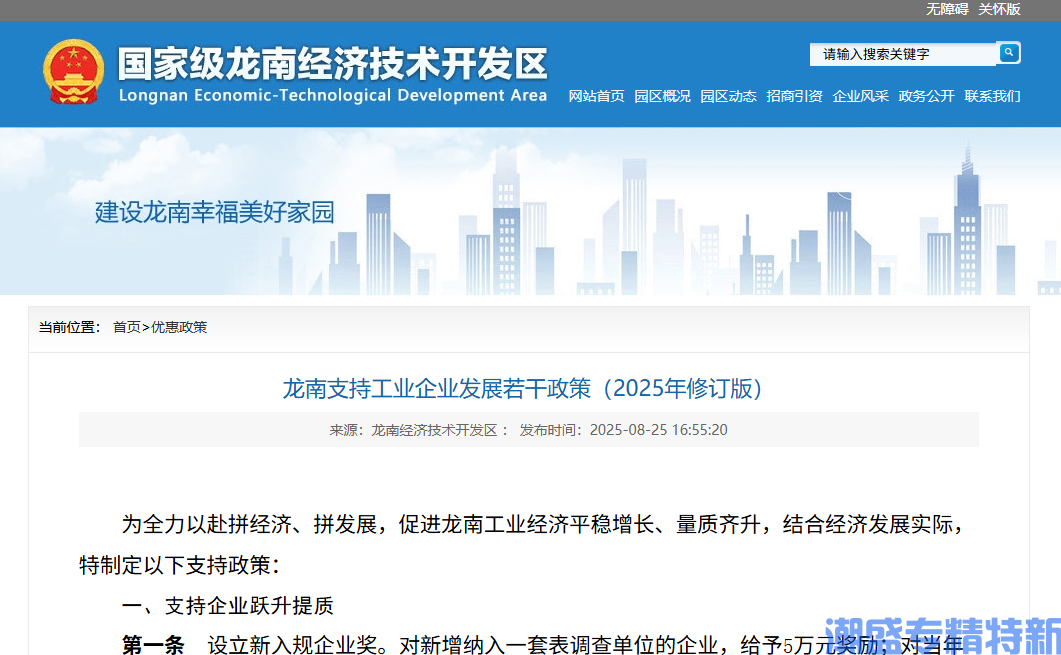Go to the 园区动态 section
The image size is (1061, 655).
(x=728, y=96)
